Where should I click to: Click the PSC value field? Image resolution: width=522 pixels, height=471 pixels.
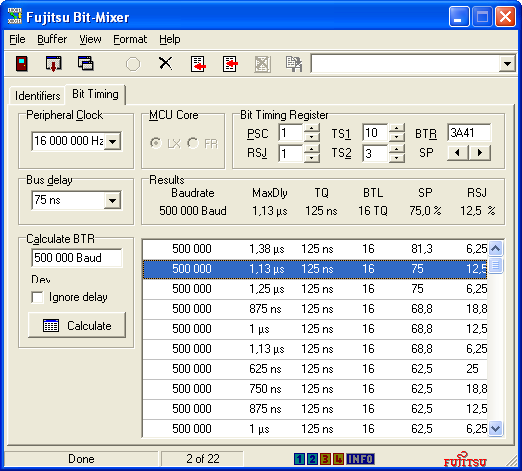291,133
